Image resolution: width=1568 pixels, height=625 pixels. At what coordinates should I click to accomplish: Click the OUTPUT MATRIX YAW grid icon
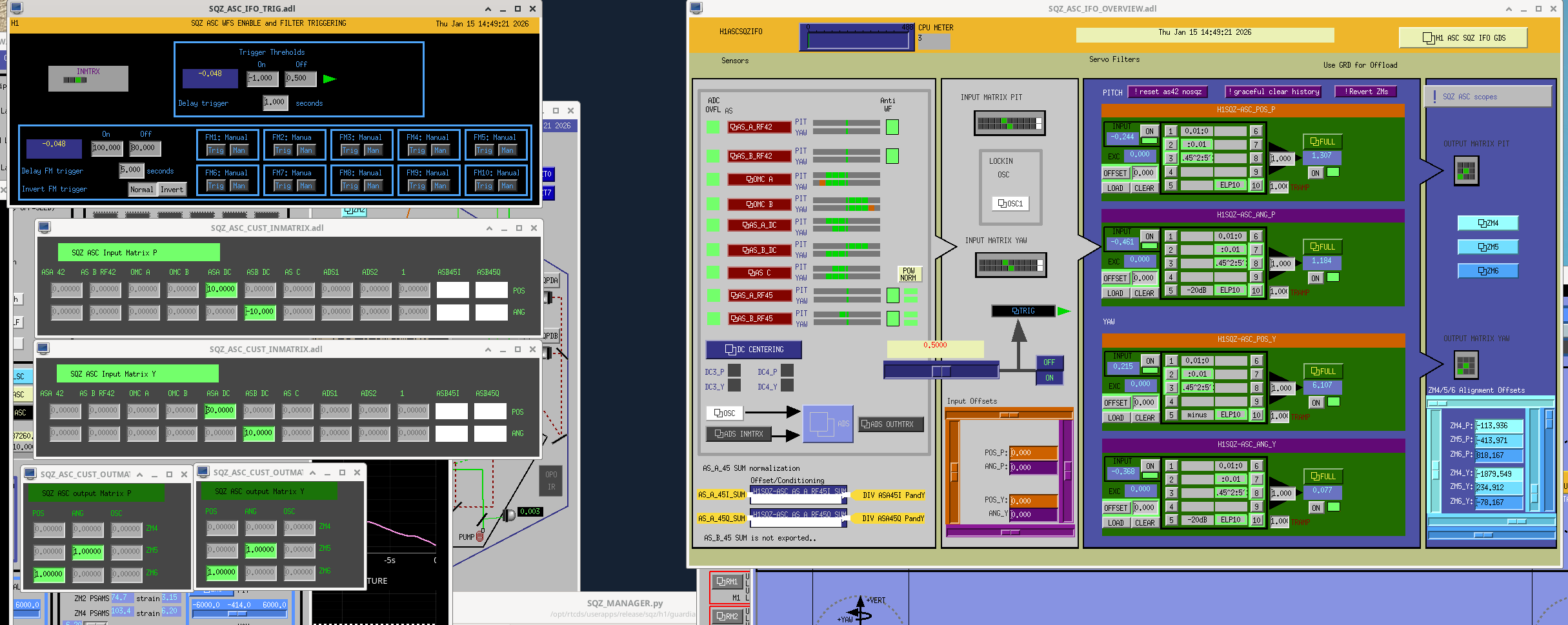point(1465,366)
